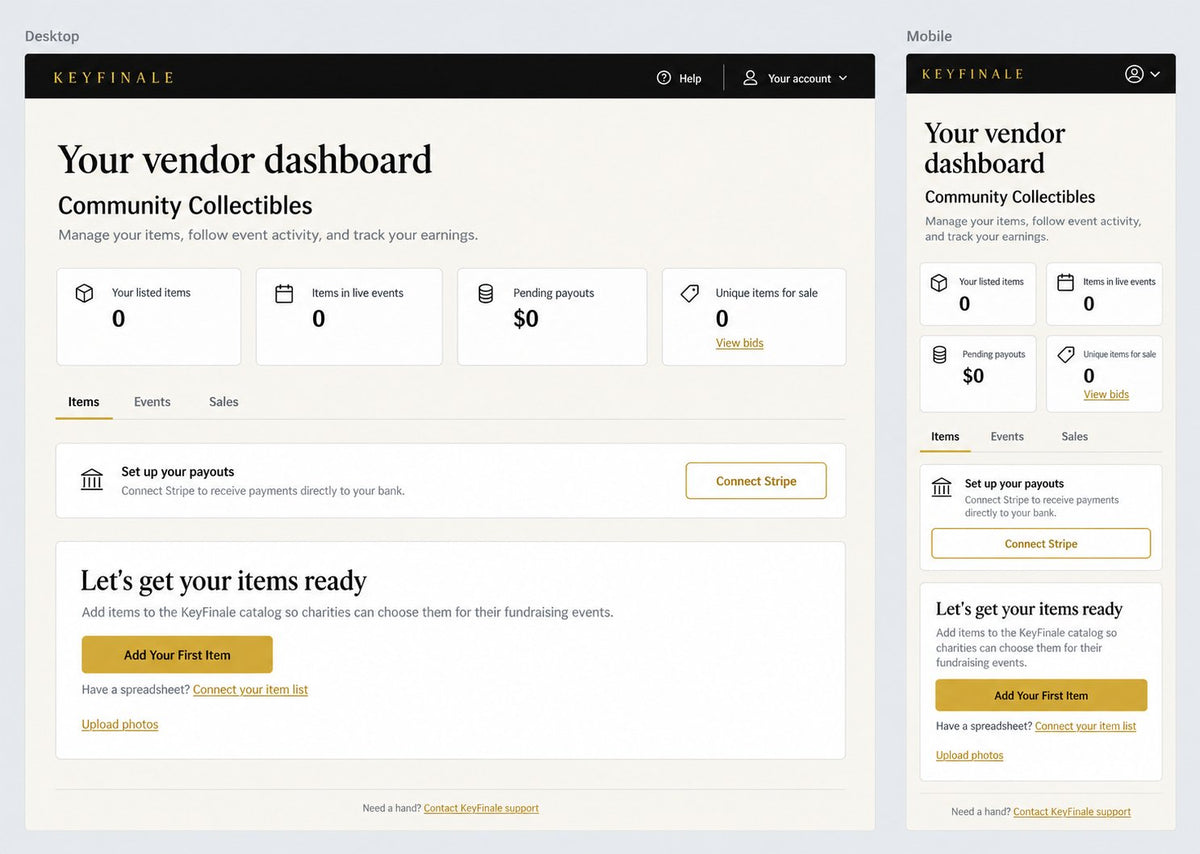
Task: Tap Add Your First Item on mobile
Action: tap(1041, 695)
